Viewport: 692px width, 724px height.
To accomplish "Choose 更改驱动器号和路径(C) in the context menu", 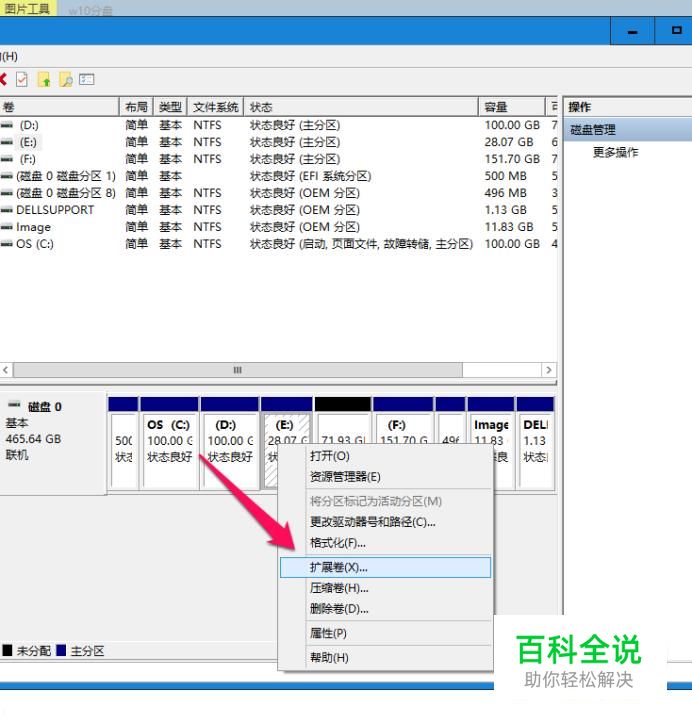I will [x=385, y=522].
